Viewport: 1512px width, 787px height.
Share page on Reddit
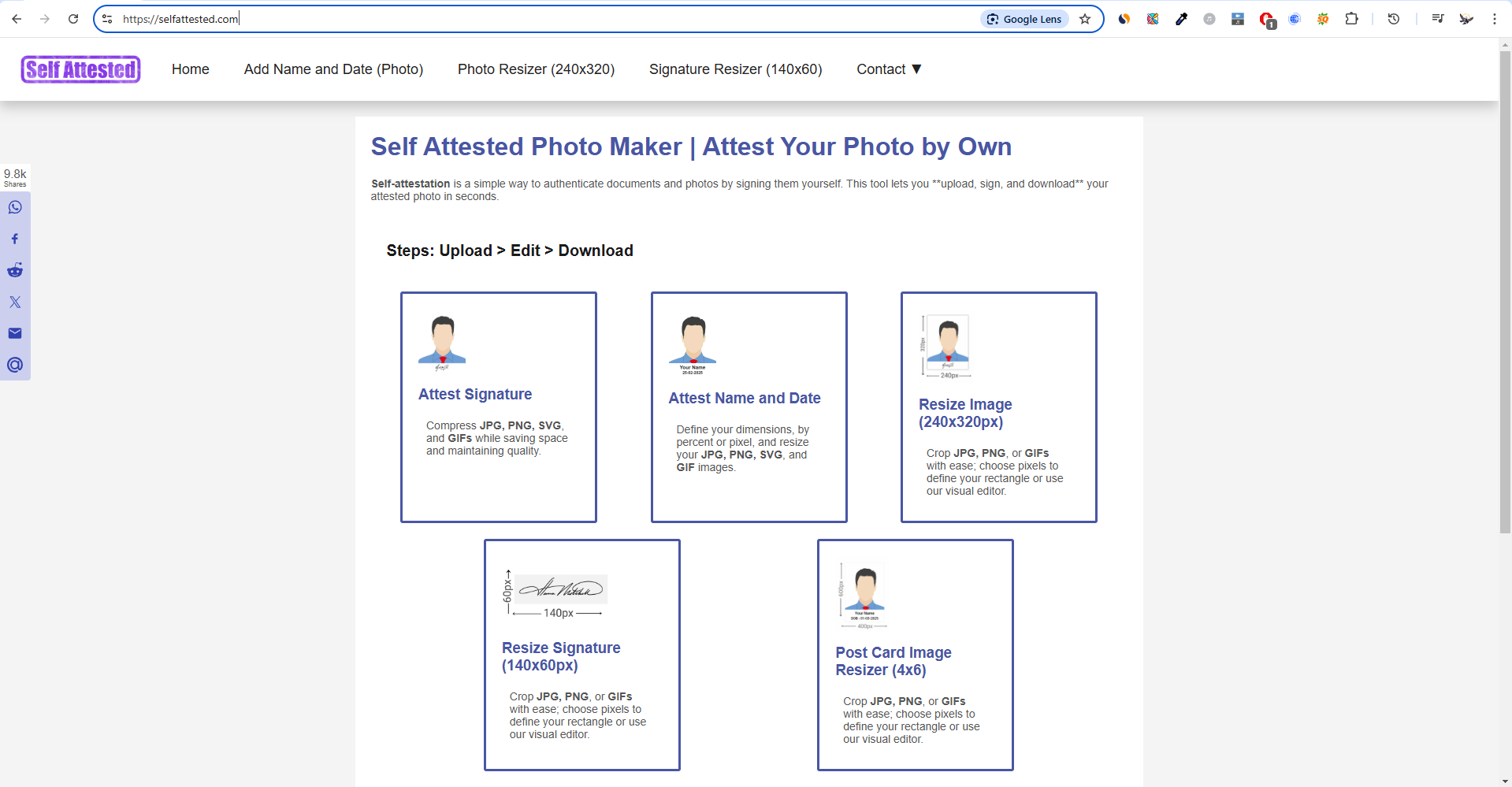coord(15,270)
